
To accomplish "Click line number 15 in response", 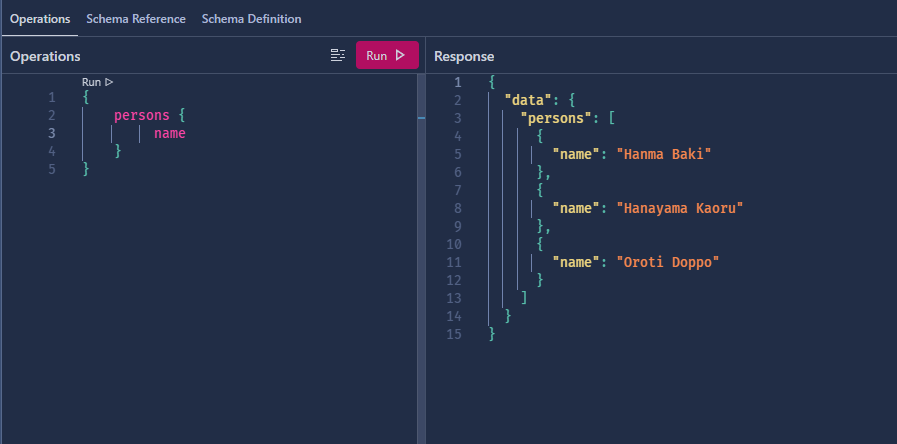I will pos(455,334).
